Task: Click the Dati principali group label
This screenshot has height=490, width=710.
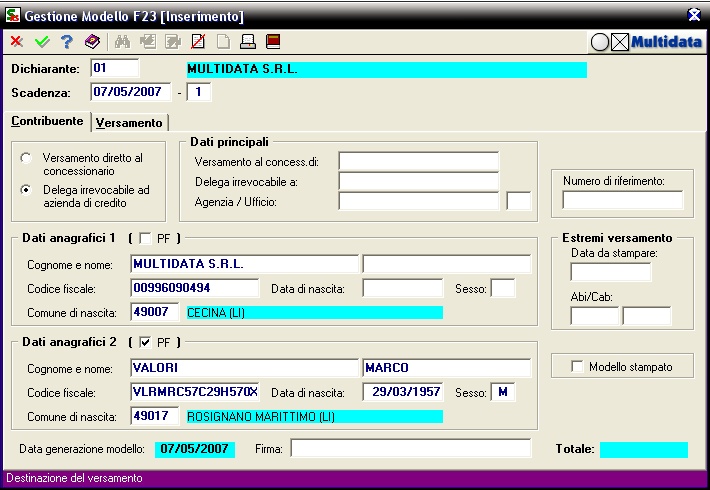Action: pyautogui.click(x=229, y=142)
